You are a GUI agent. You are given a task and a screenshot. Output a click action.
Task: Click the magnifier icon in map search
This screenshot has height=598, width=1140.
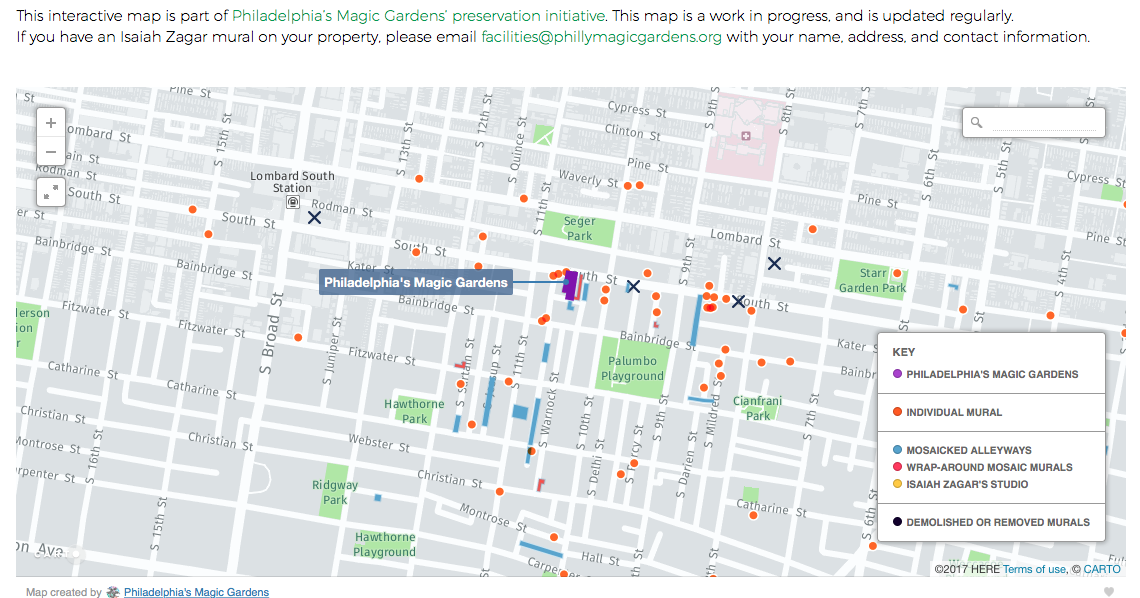[976, 123]
